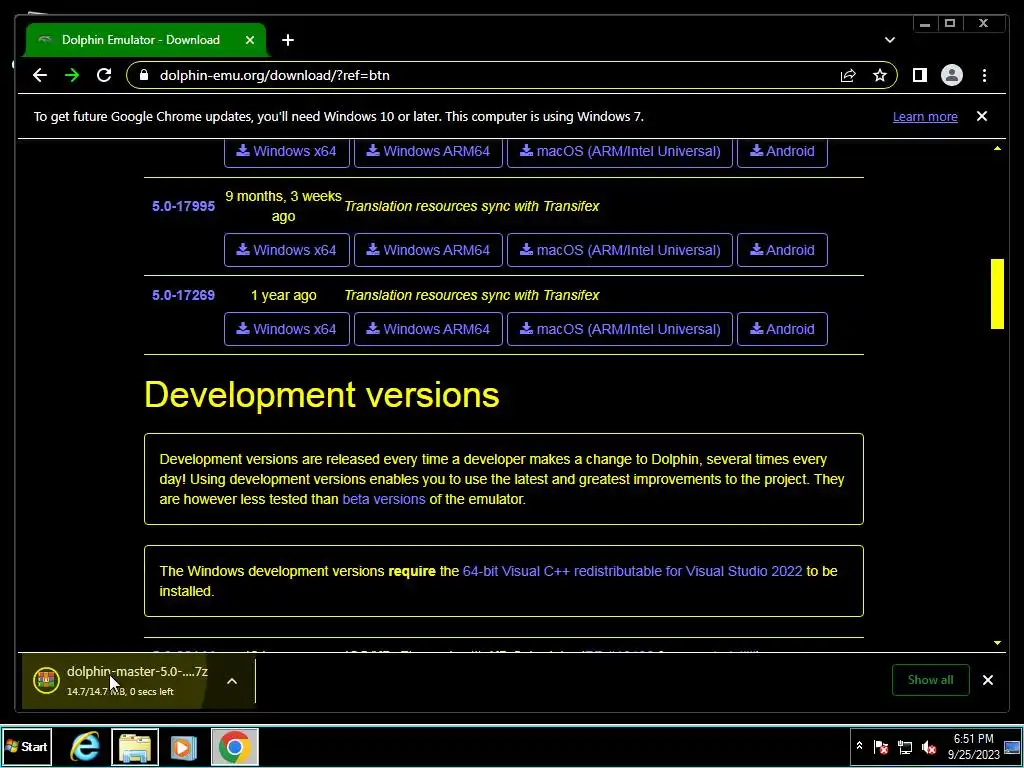Open the downloaded dolphin-master-5.0 7z file
Image resolution: width=1024 pixels, height=768 pixels.
coord(137,671)
